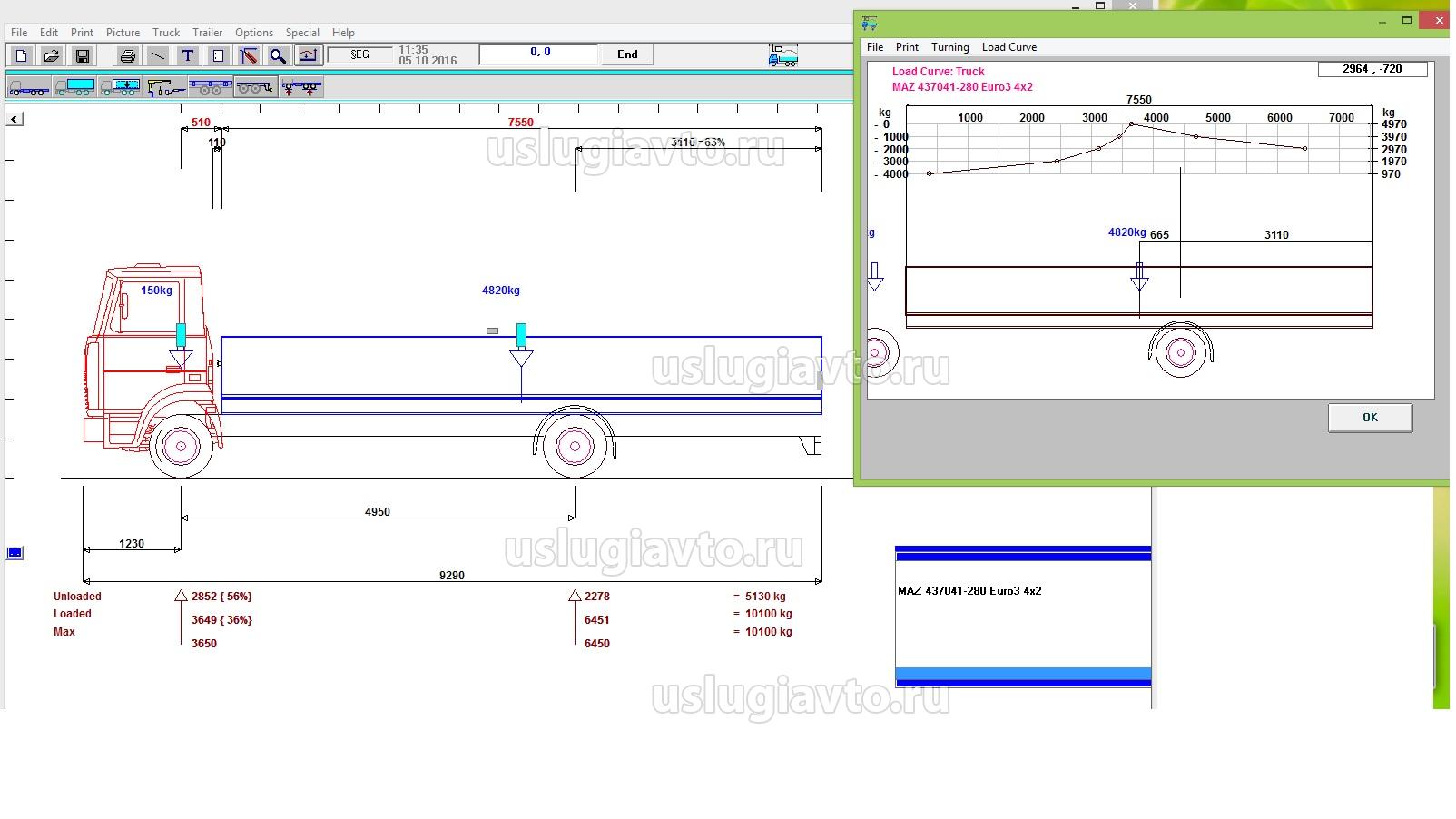Open the Load Curve menu

pyautogui.click(x=1008, y=47)
